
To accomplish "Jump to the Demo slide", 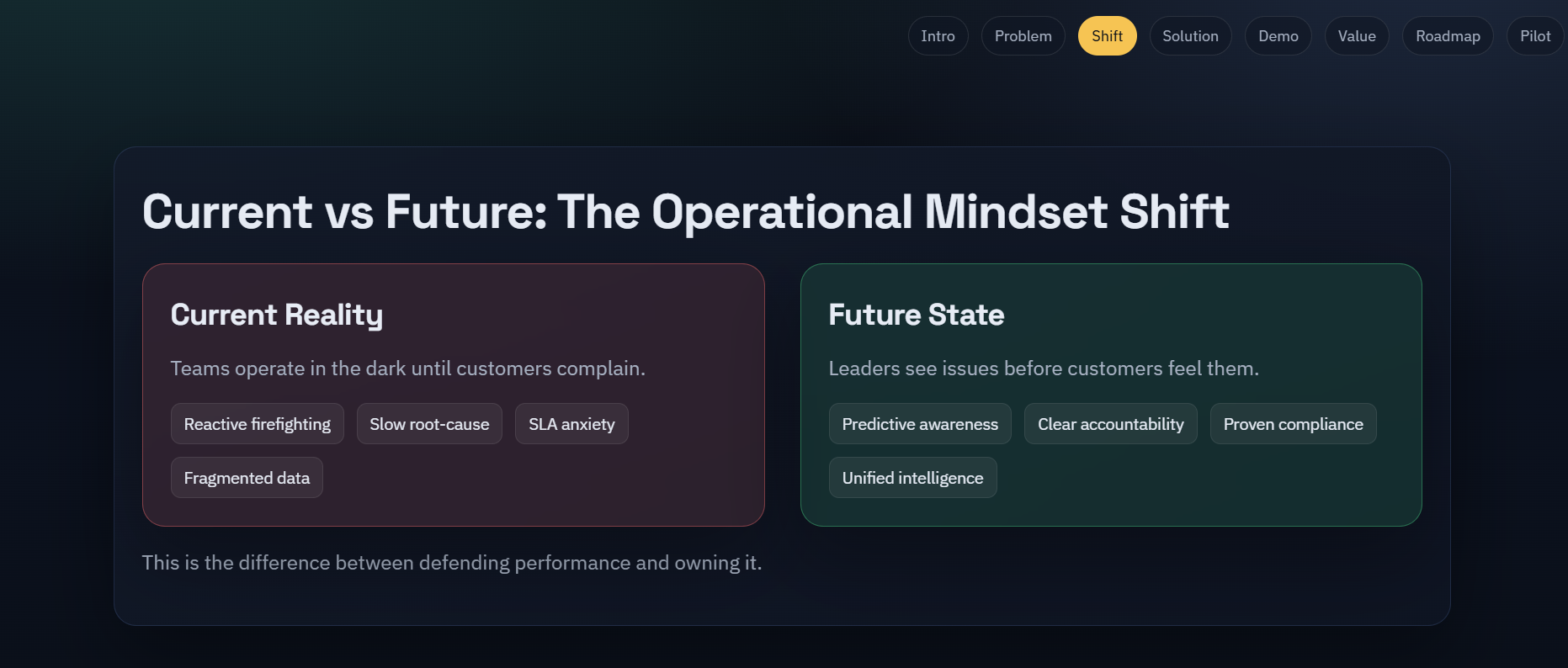I will (1278, 36).
